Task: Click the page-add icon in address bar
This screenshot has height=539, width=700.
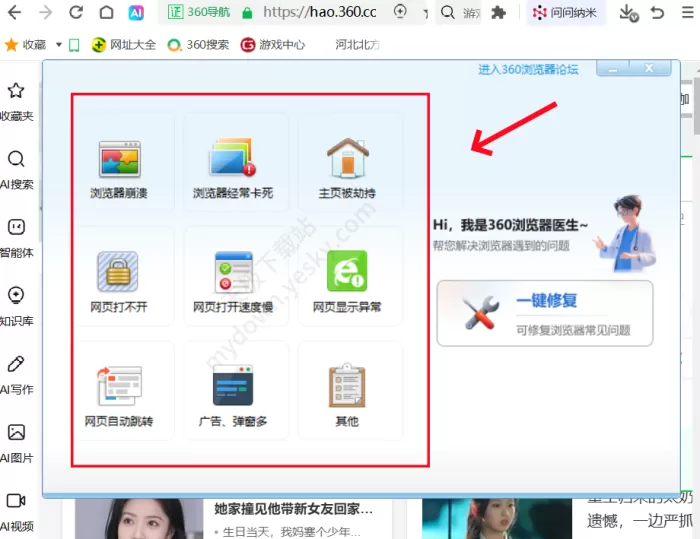Action: pos(400,11)
